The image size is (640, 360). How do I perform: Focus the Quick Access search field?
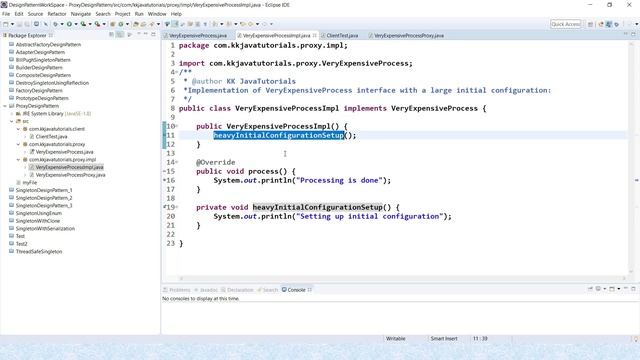[x=565, y=24]
